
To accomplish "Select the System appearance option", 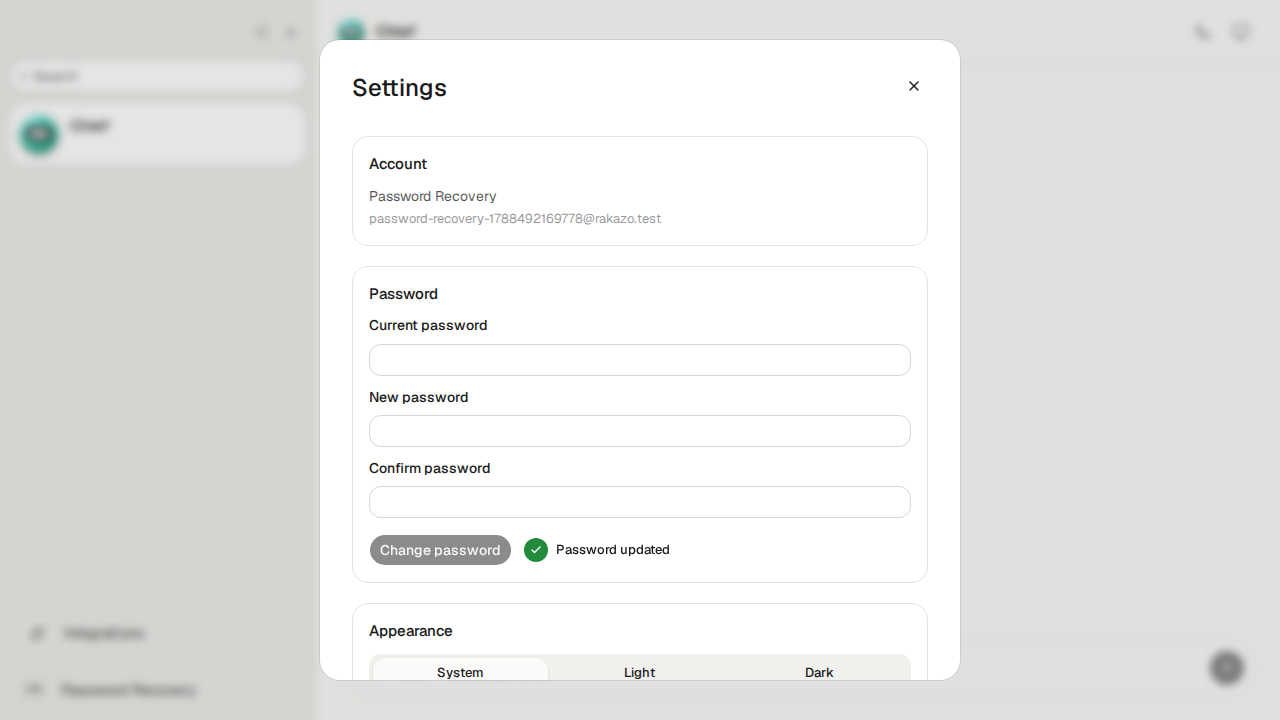I will pyautogui.click(x=460, y=672).
